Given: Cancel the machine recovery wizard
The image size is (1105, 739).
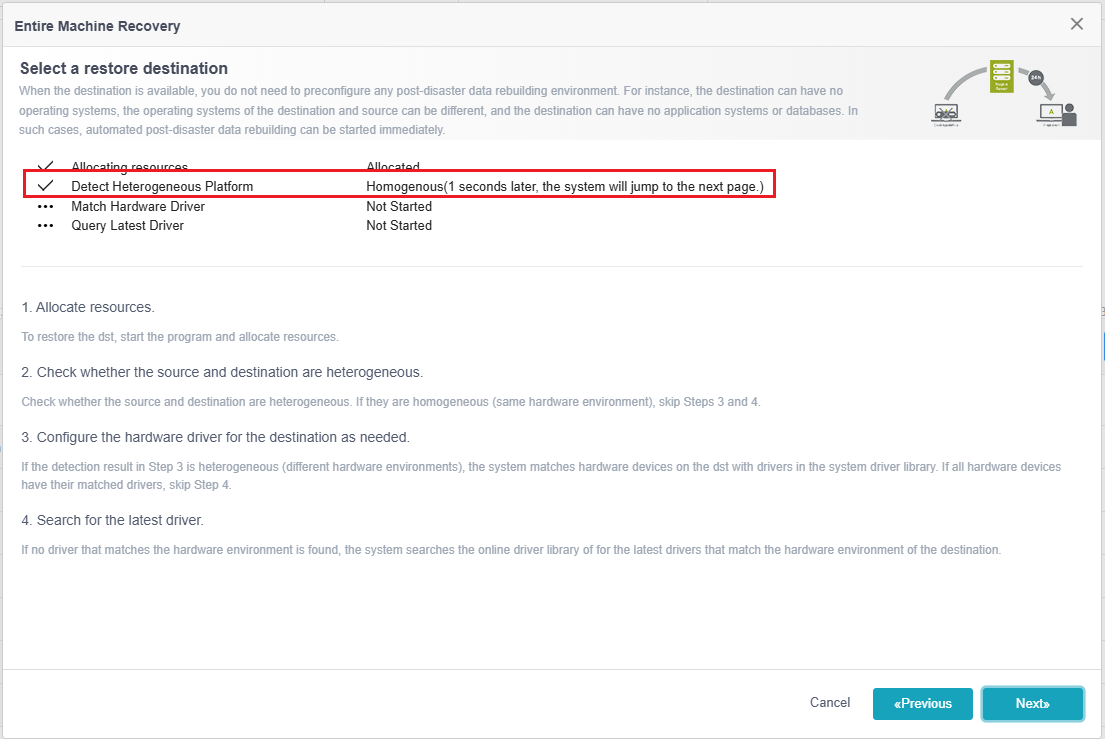Looking at the screenshot, I should [x=829, y=702].
